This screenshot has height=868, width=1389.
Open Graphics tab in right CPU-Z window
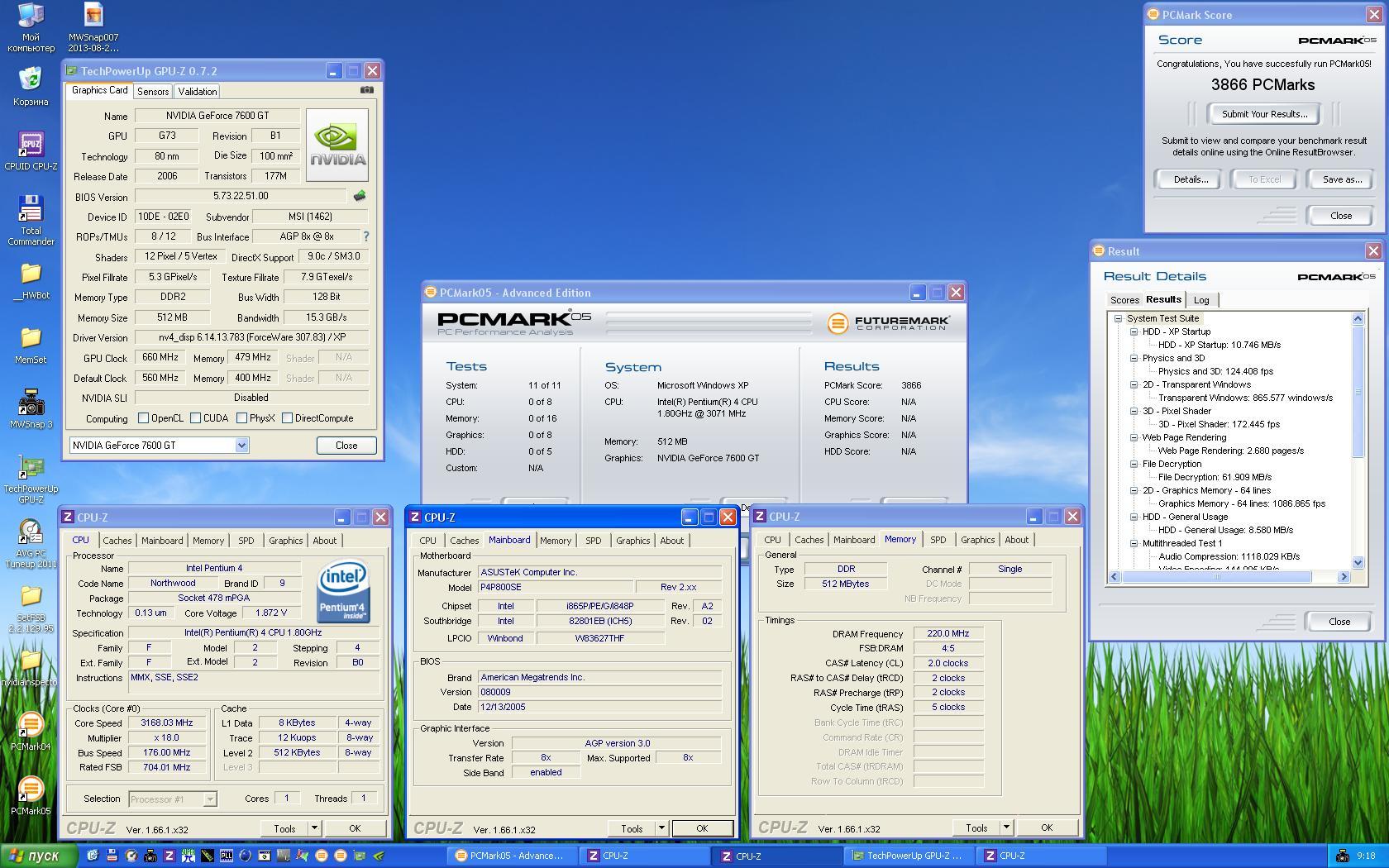(977, 540)
